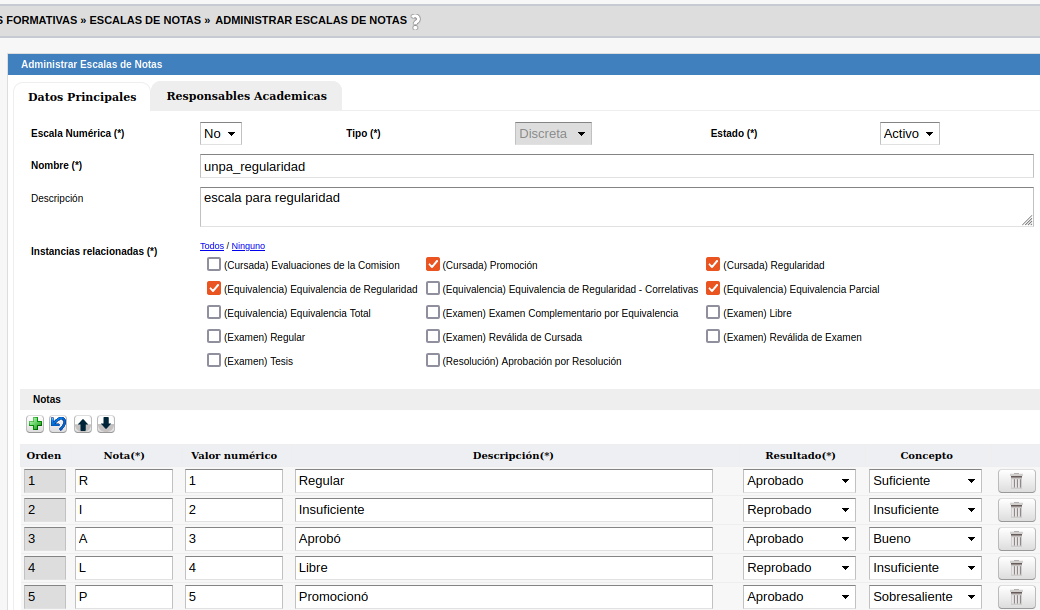Click Descripción field containing Aprobó
1040x610 pixels.
tap(504, 539)
